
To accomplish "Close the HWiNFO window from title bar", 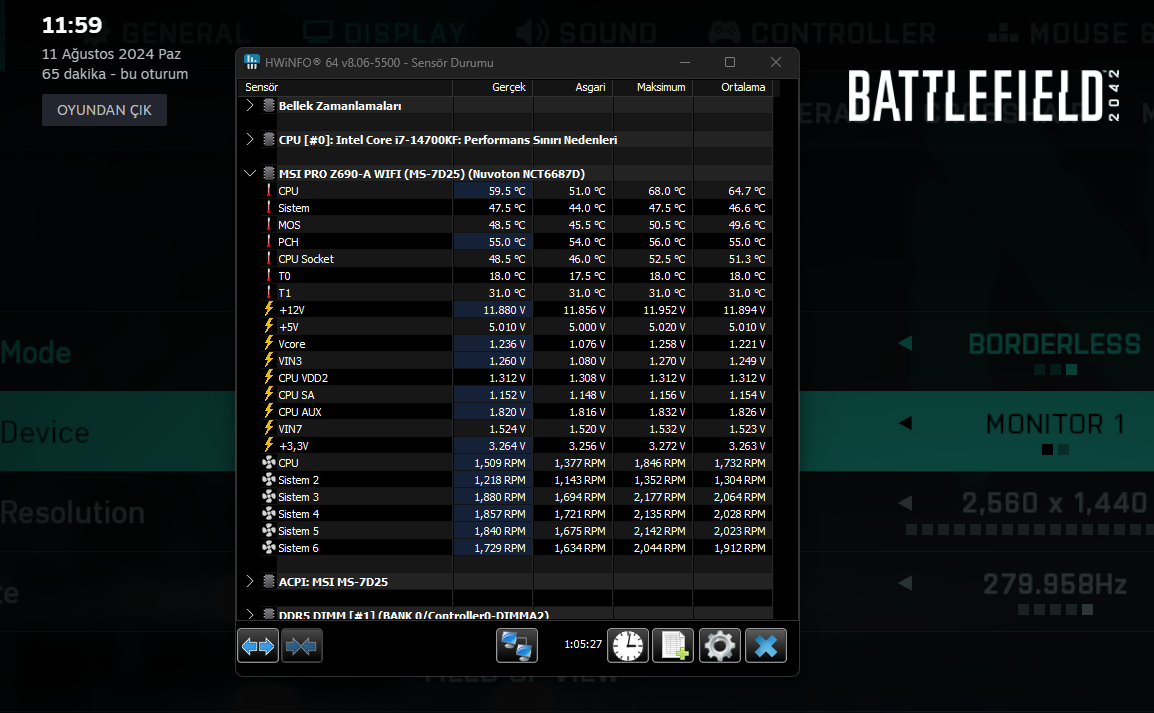I will coord(776,63).
